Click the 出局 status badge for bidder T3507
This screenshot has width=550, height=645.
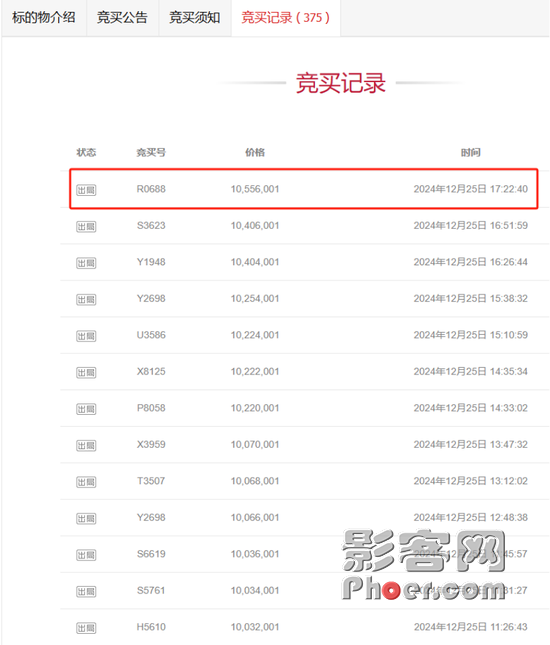click(x=86, y=482)
